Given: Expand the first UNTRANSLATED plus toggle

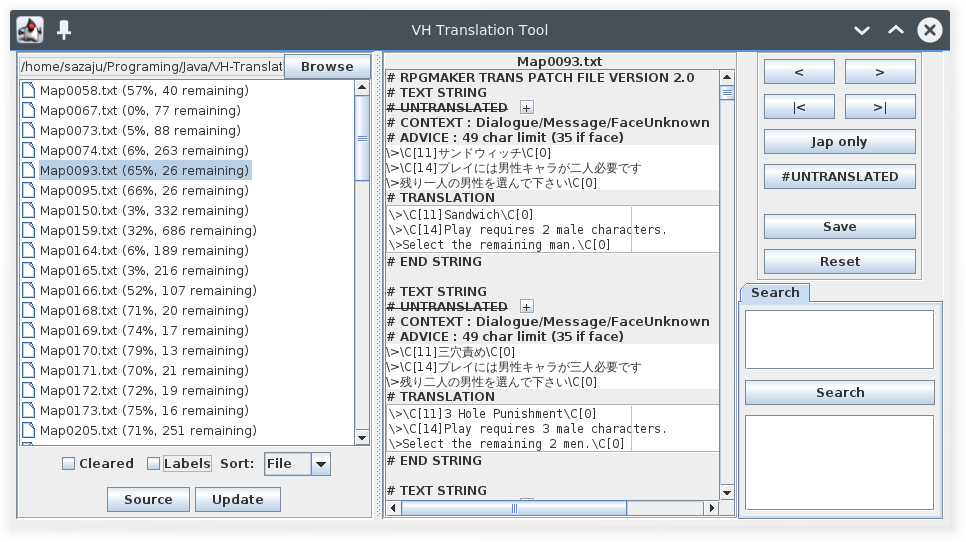Looking at the screenshot, I should [527, 108].
